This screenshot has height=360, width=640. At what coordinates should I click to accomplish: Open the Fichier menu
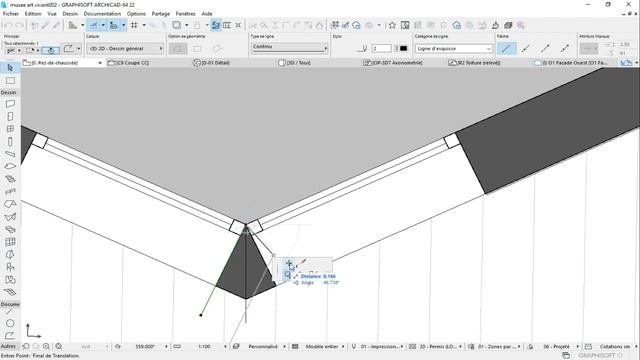[11, 13]
